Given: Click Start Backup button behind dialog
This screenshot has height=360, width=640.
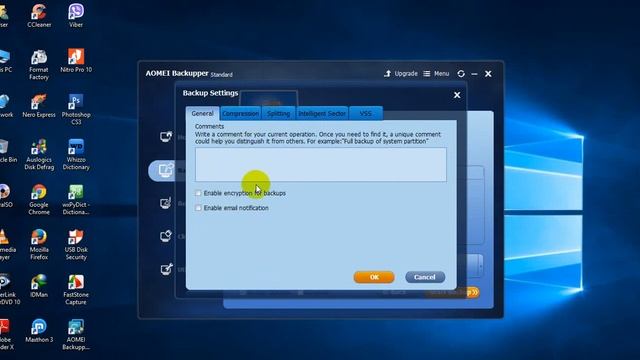Looking at the screenshot, I should (453, 292).
